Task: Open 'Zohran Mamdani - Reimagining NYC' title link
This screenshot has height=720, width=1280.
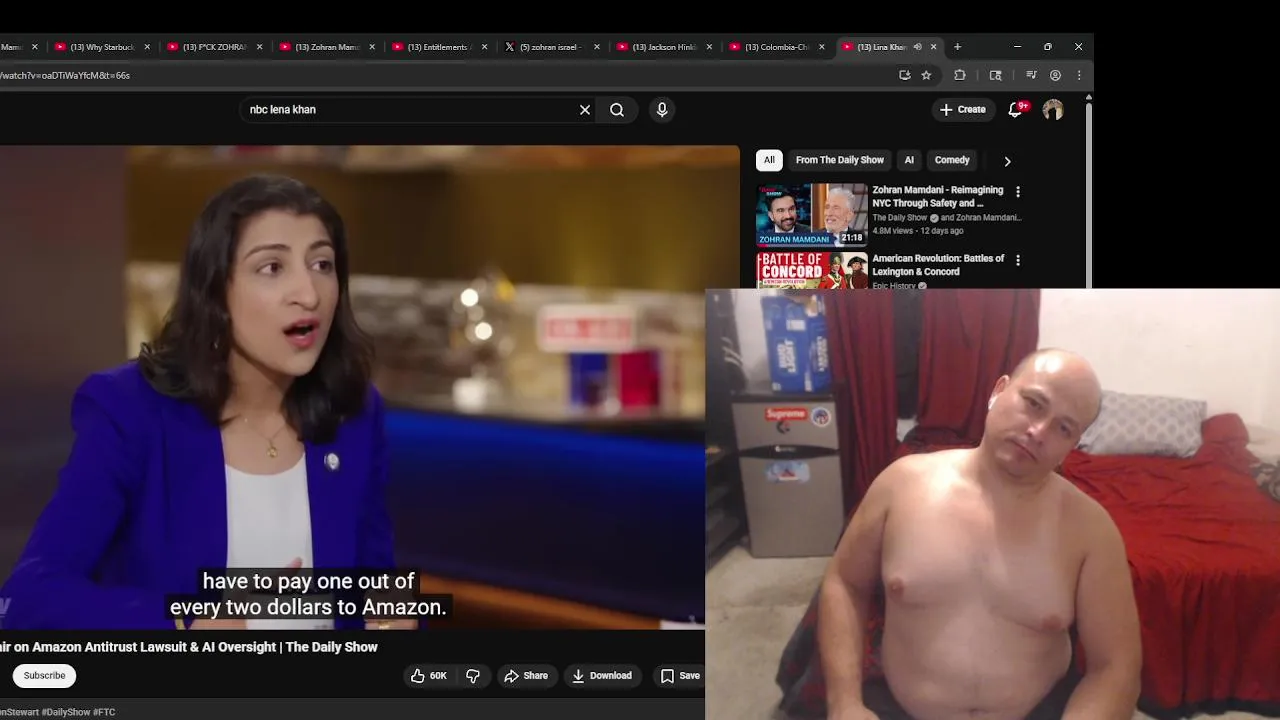Action: [x=938, y=196]
